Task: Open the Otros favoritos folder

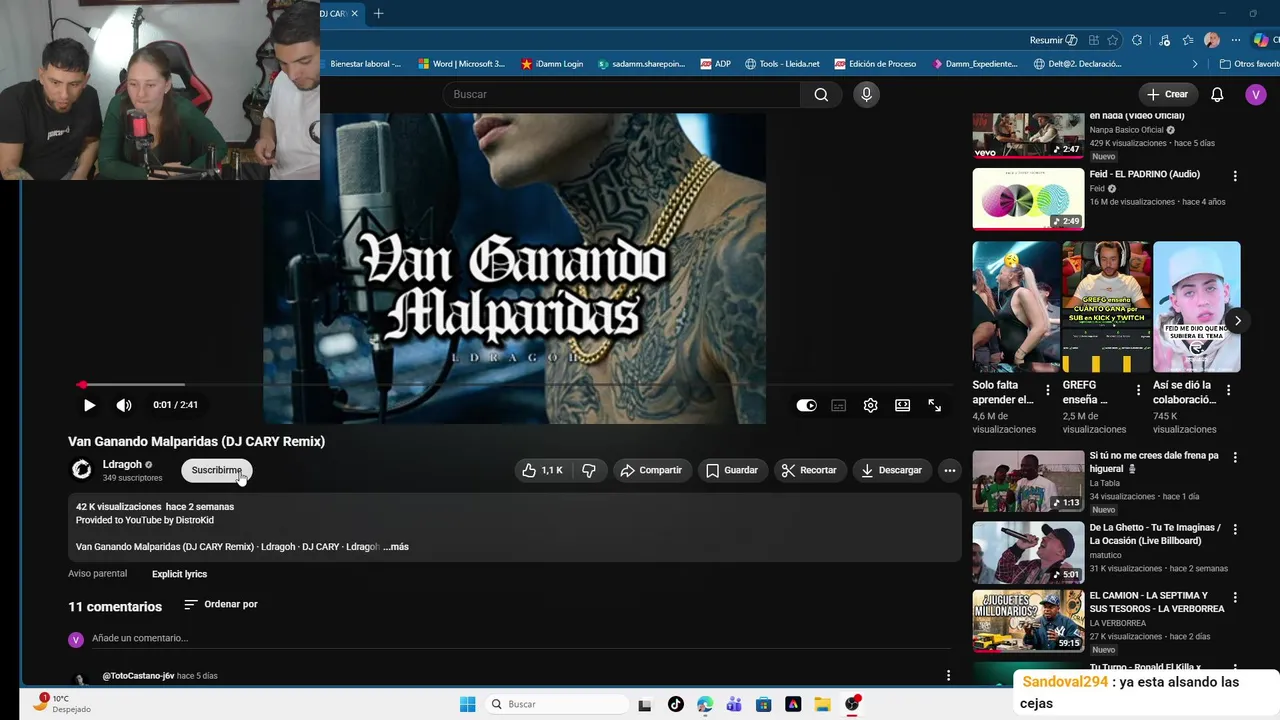Action: (1249, 64)
